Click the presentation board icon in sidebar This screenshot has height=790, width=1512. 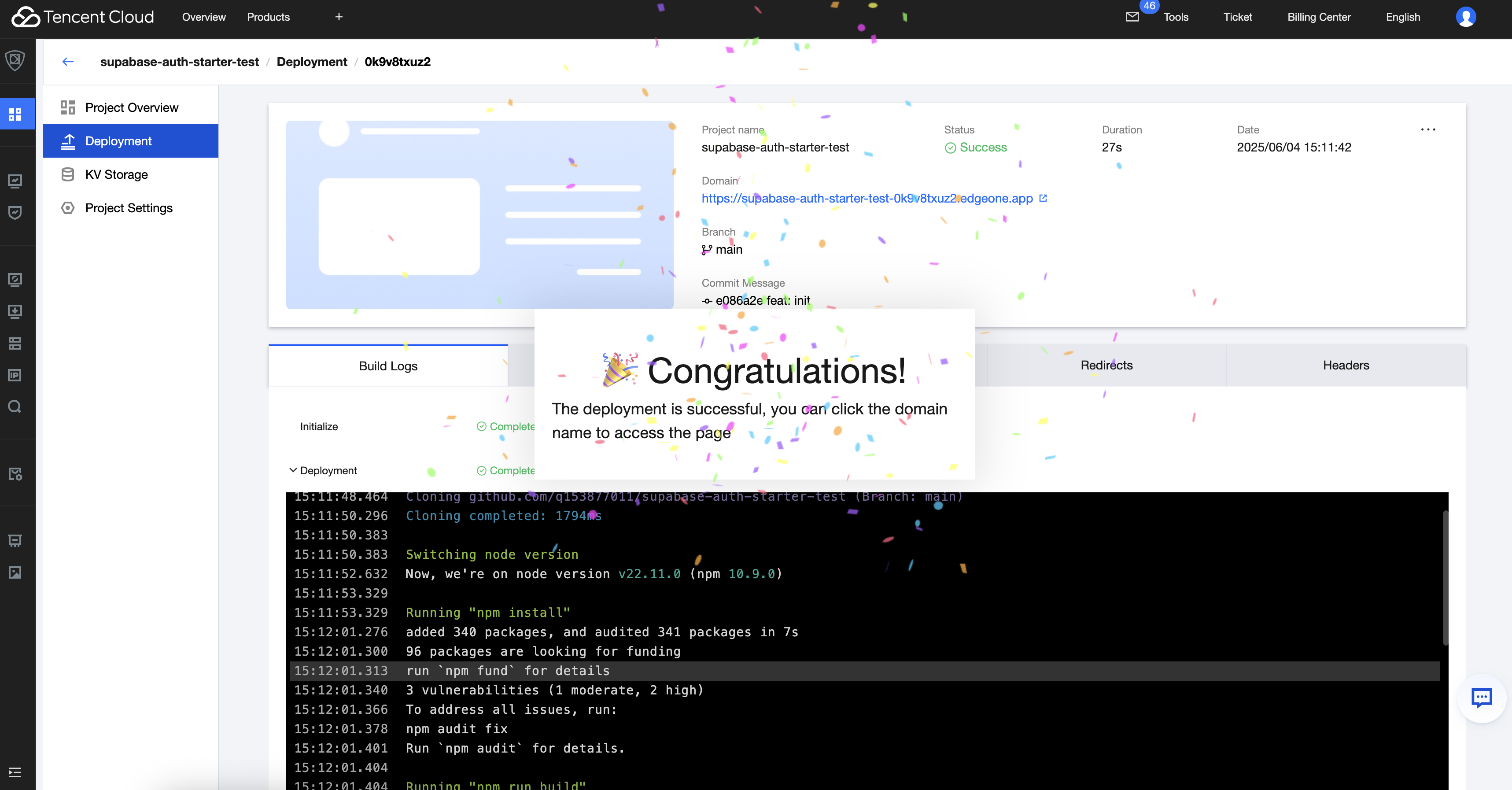tap(15, 541)
